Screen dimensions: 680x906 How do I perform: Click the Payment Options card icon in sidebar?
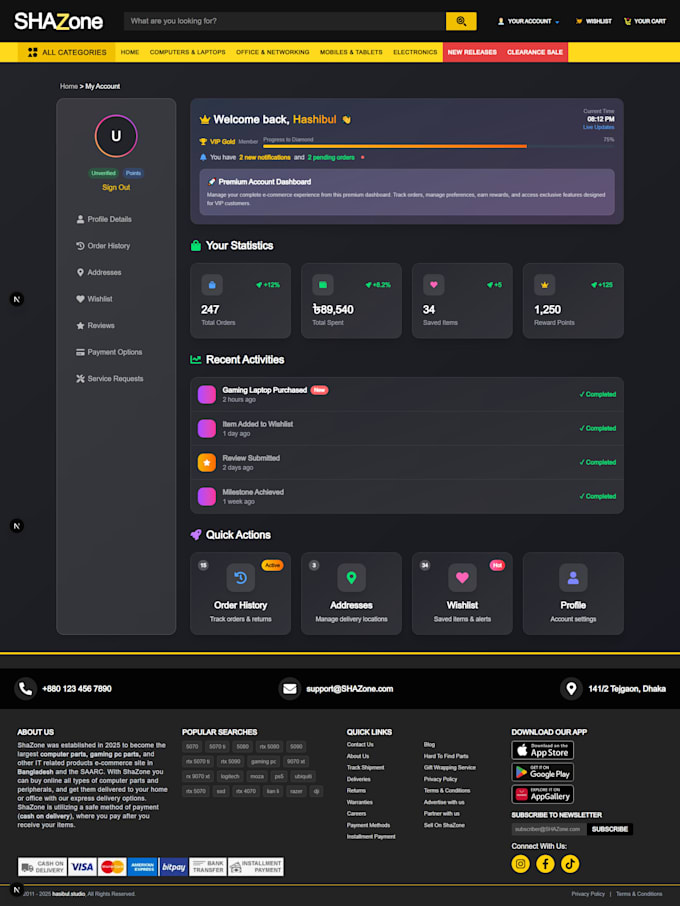[x=80, y=352]
